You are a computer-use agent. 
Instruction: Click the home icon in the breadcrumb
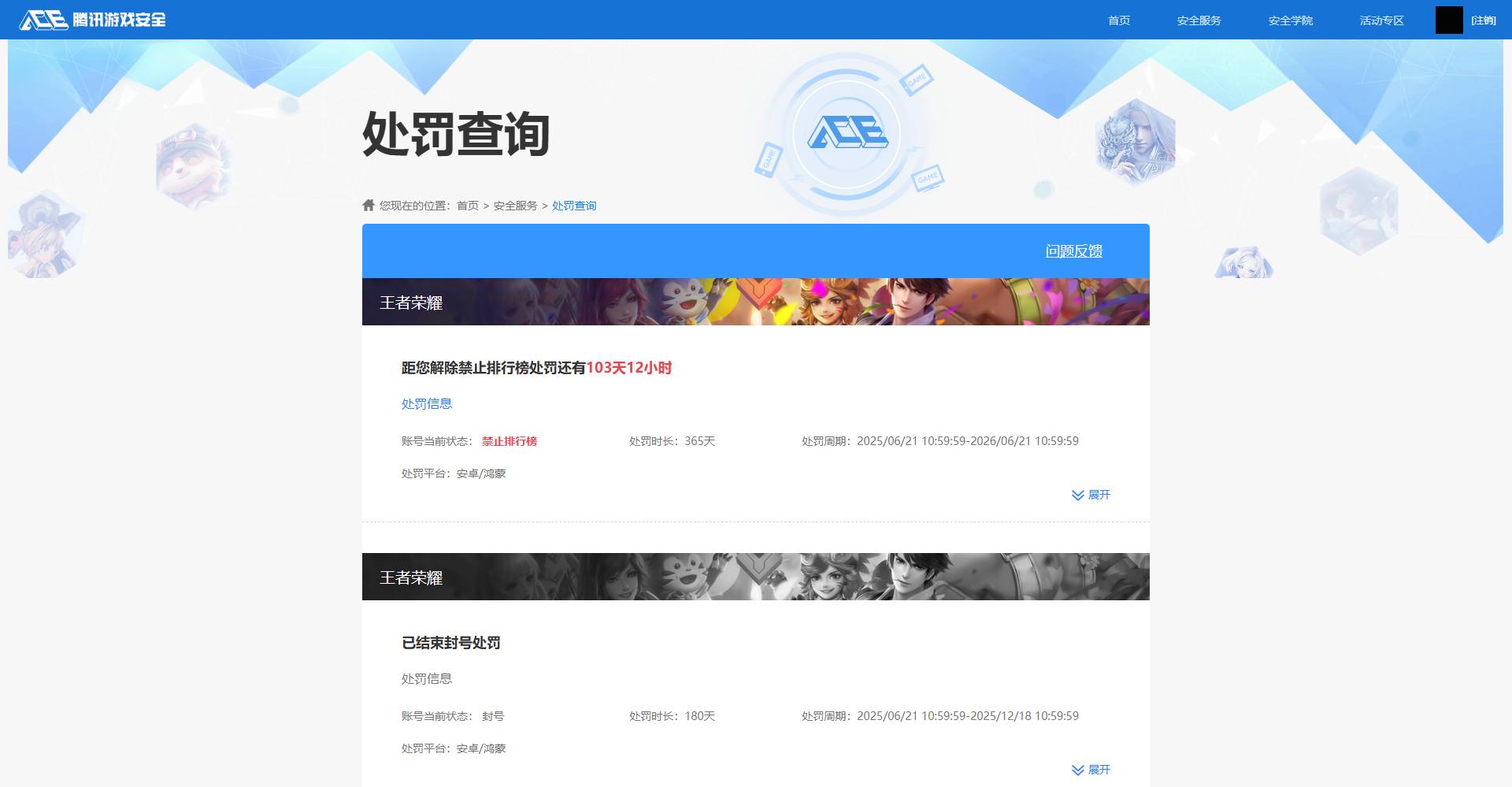(369, 204)
